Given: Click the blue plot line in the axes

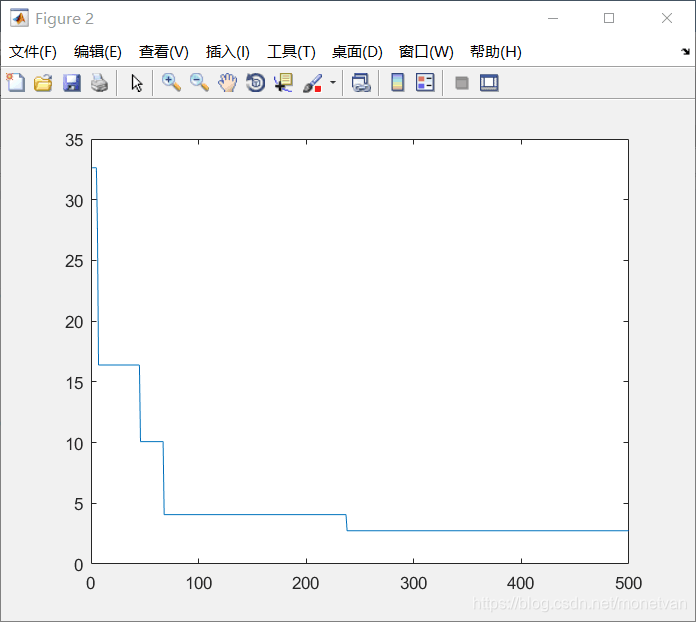Looking at the screenshot, I should pos(253,515).
